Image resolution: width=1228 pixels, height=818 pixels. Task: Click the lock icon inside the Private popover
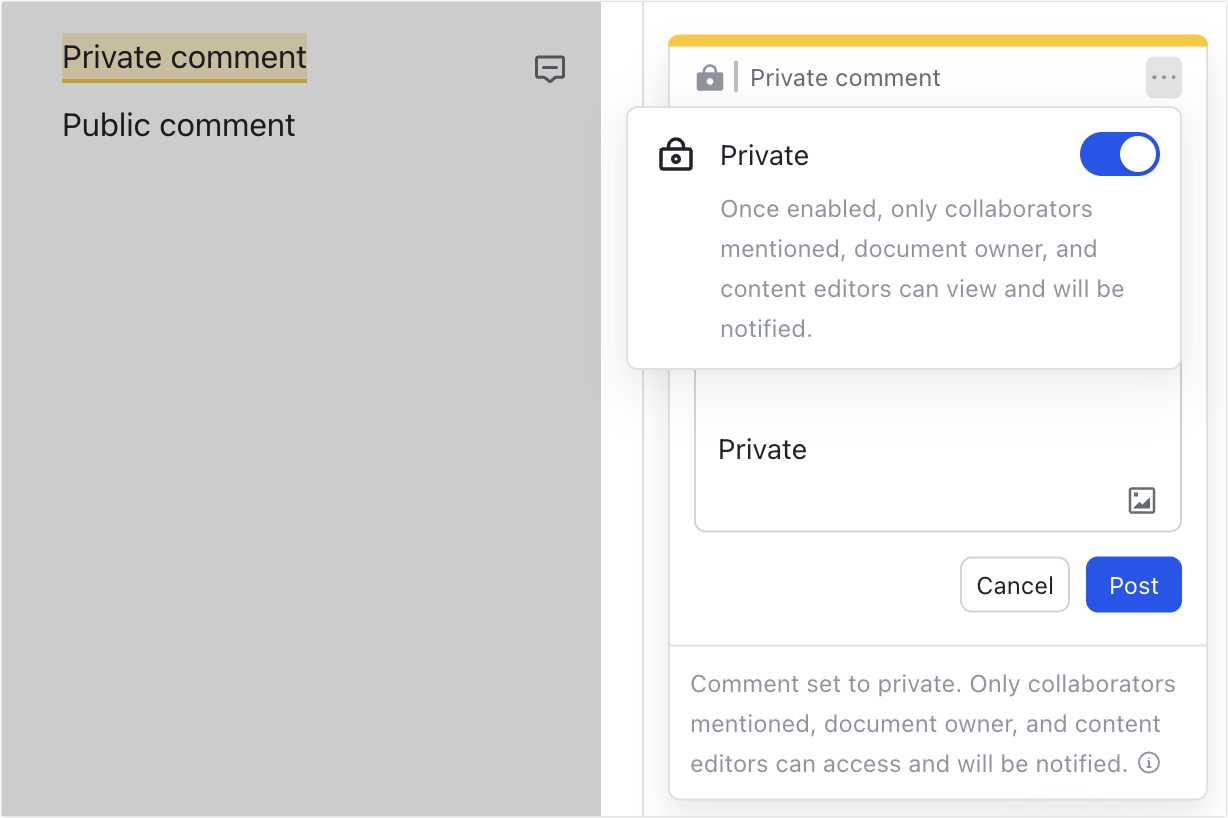[676, 155]
